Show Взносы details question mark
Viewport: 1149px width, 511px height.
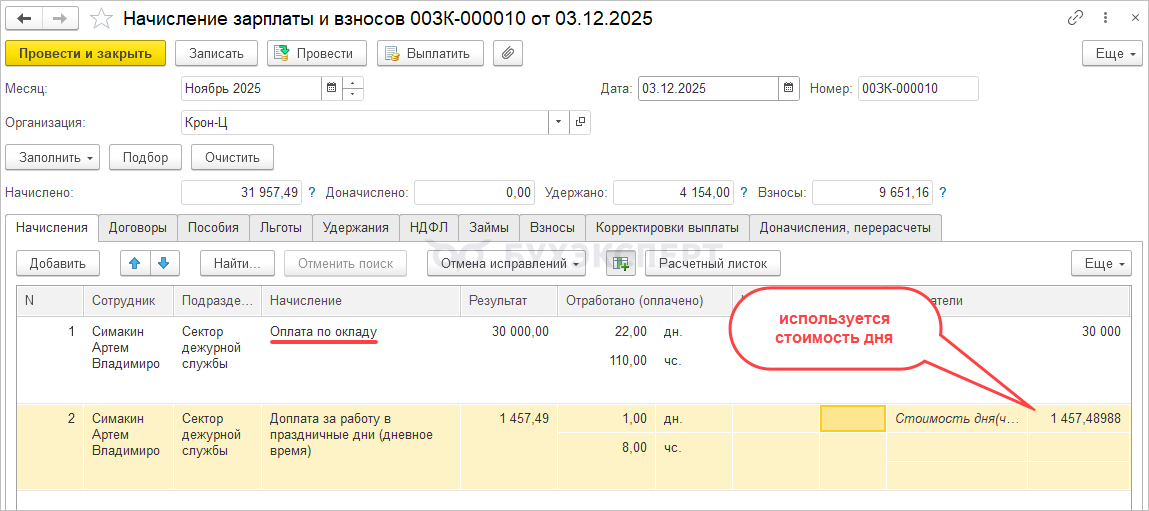tap(942, 193)
